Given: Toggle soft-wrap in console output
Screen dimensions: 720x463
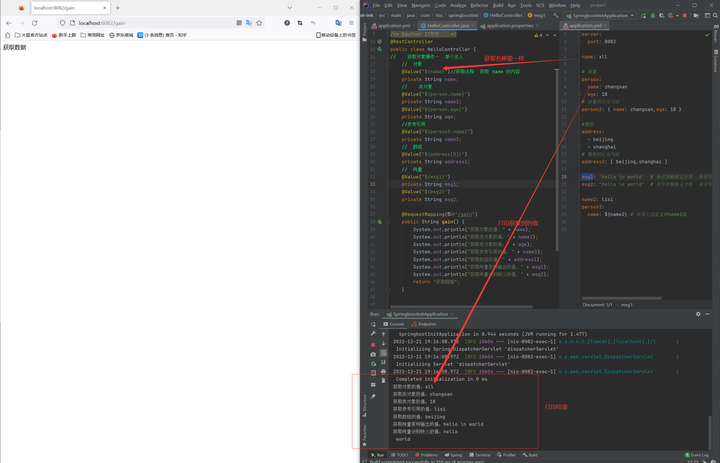Looking at the screenshot, I should coord(383,353).
